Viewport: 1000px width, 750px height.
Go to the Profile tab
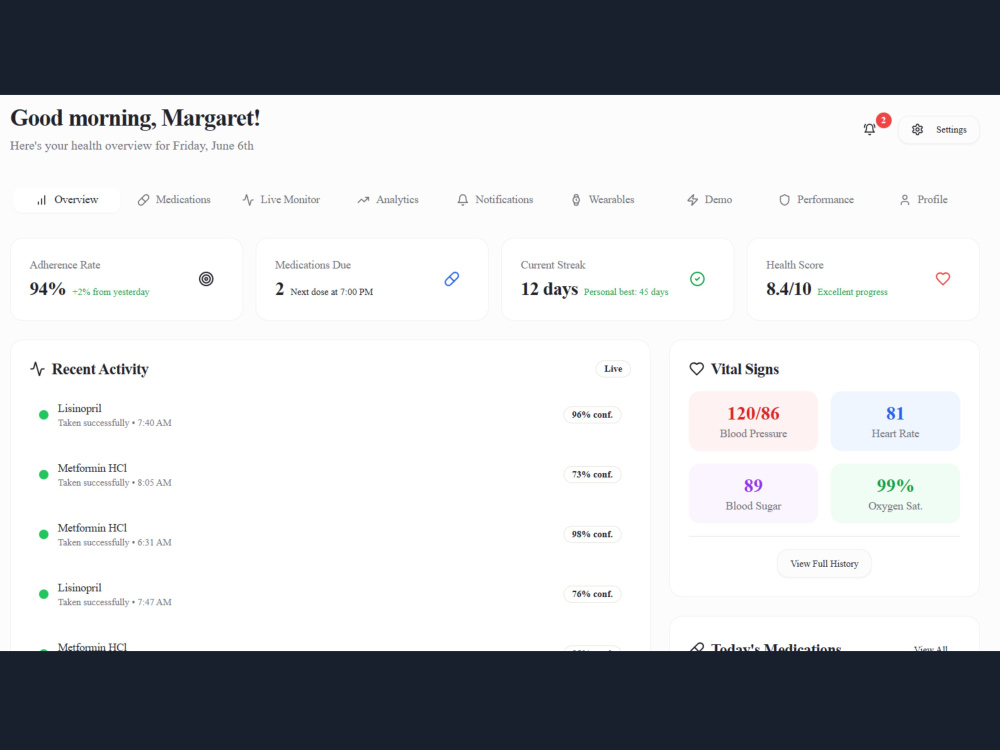click(923, 200)
